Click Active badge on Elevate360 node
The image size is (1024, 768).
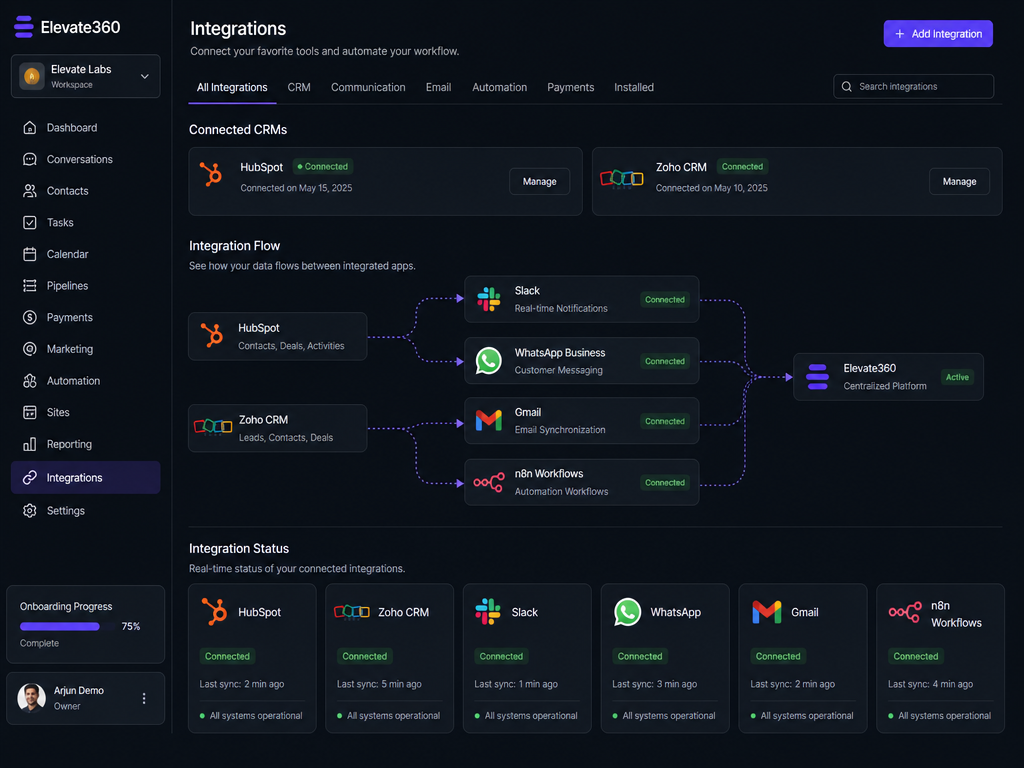pos(957,377)
